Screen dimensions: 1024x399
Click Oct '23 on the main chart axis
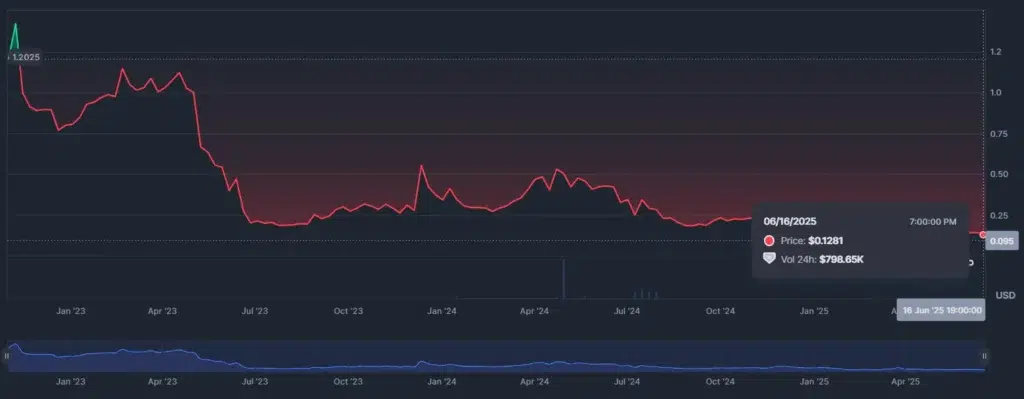coord(348,311)
